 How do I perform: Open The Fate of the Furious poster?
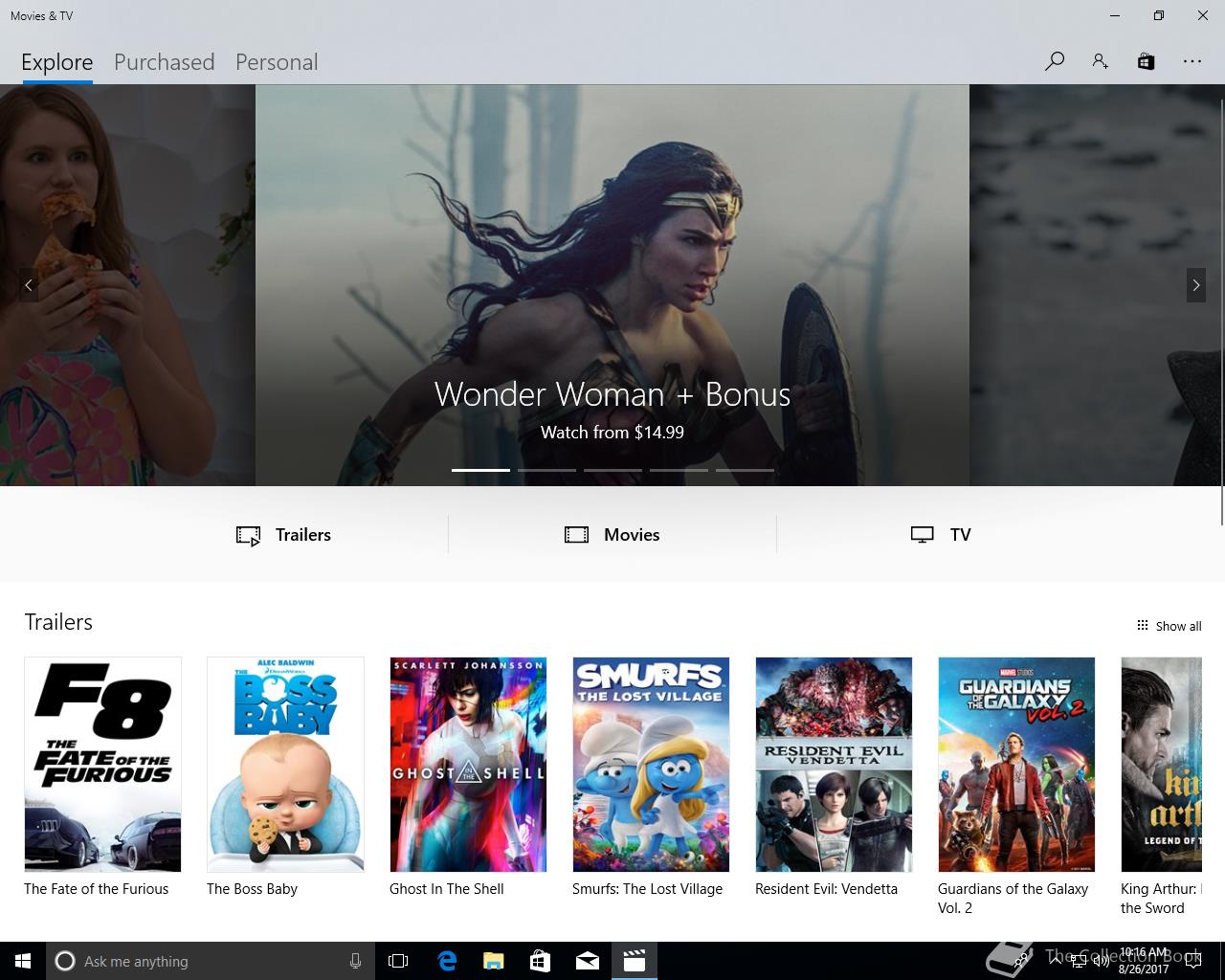(x=102, y=765)
